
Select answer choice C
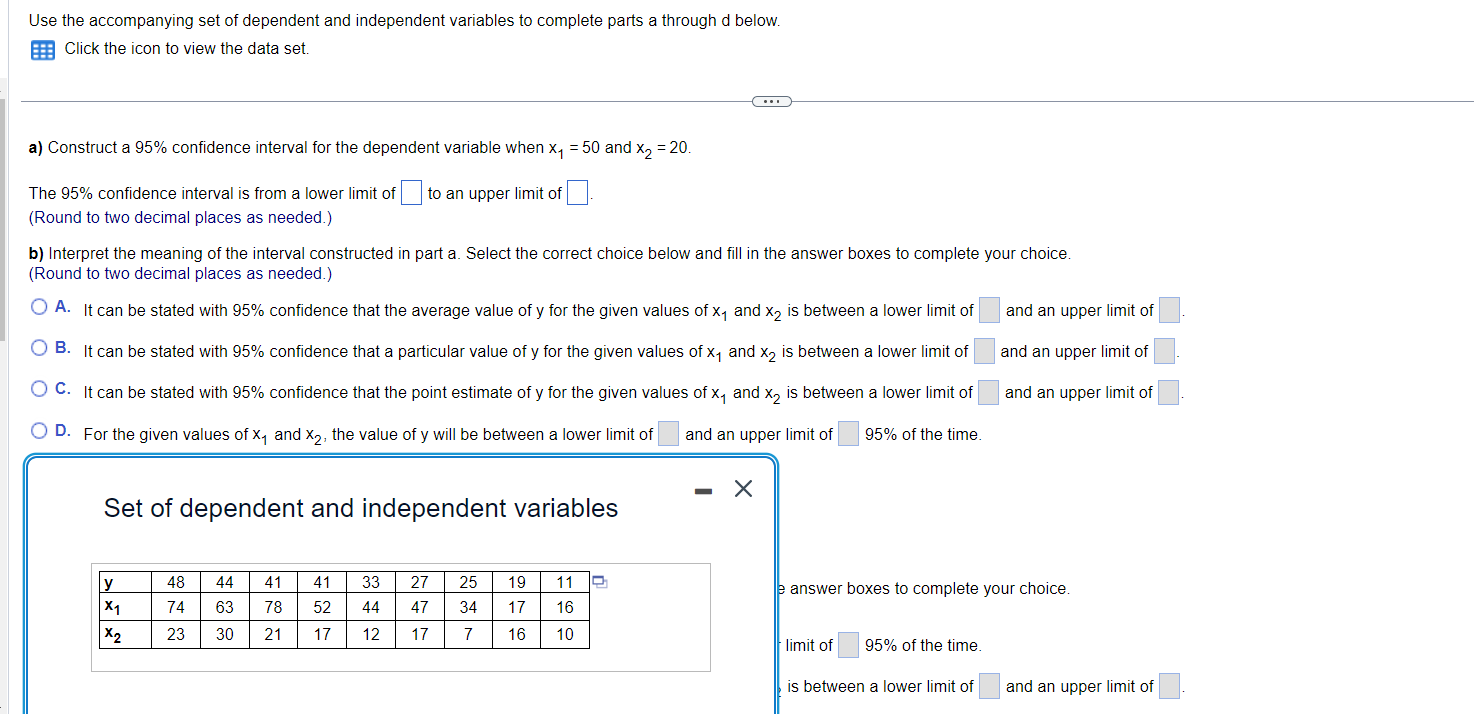38,388
